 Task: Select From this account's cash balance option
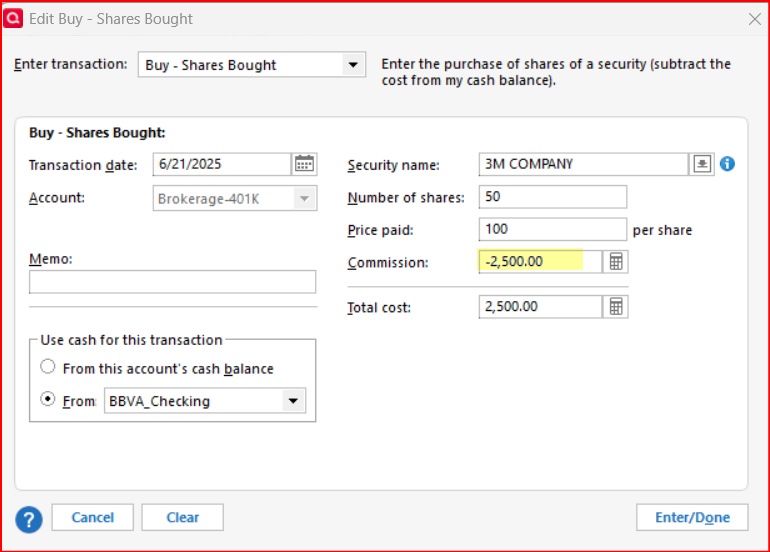[48, 367]
